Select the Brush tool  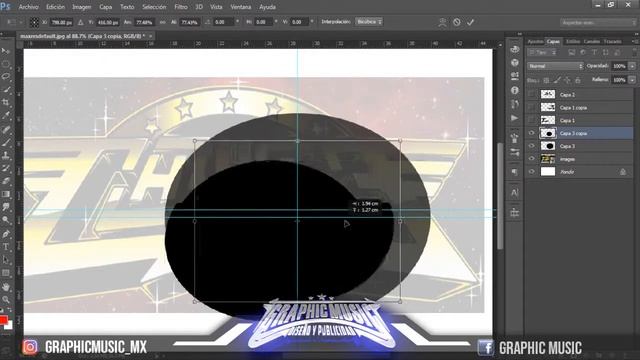6,143
